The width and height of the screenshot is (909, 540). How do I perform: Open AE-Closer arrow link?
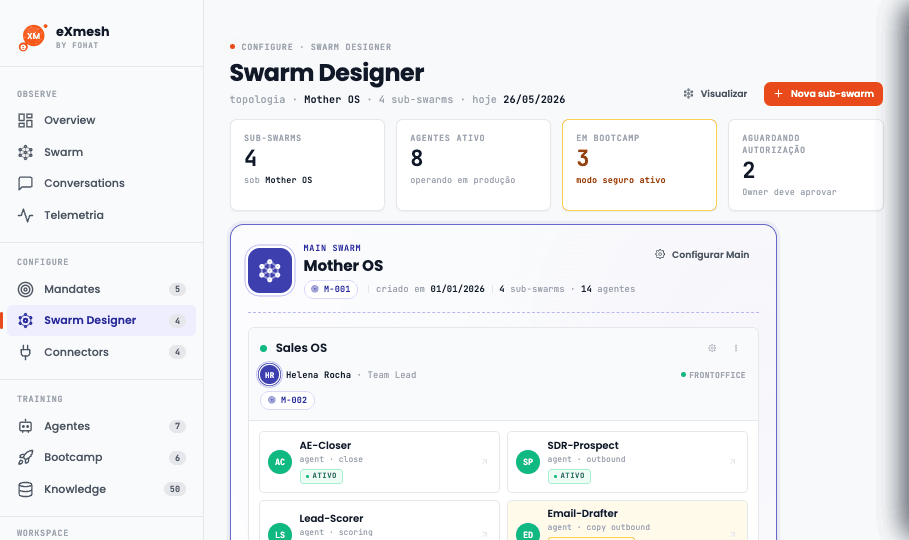tap(485, 462)
